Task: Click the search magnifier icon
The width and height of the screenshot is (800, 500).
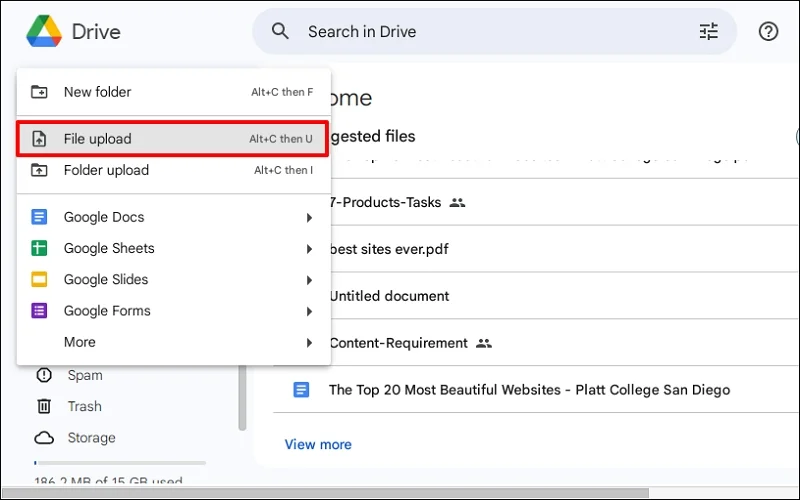Action: click(280, 31)
